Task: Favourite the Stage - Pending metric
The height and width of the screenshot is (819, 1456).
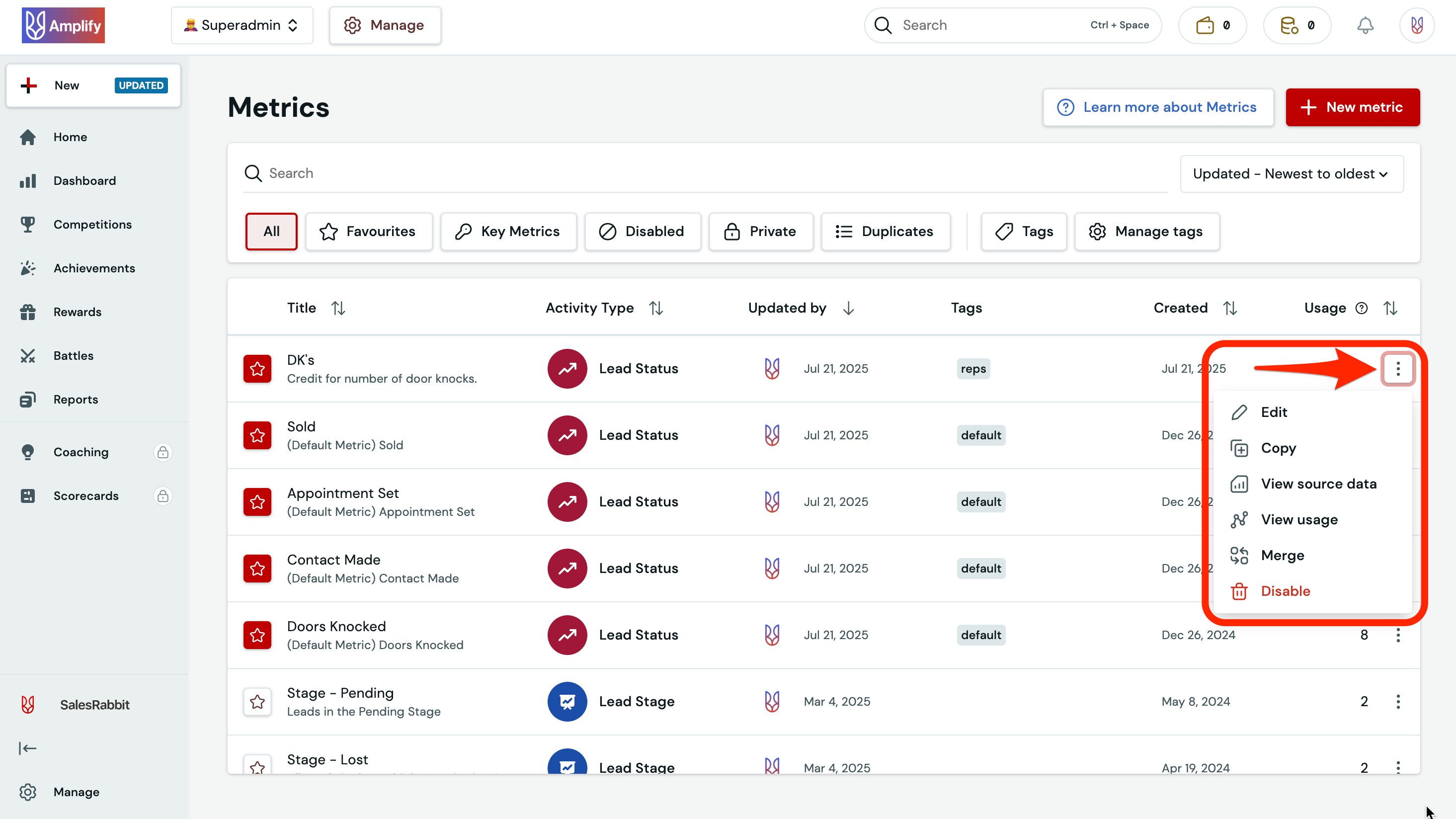Action: pos(257,701)
